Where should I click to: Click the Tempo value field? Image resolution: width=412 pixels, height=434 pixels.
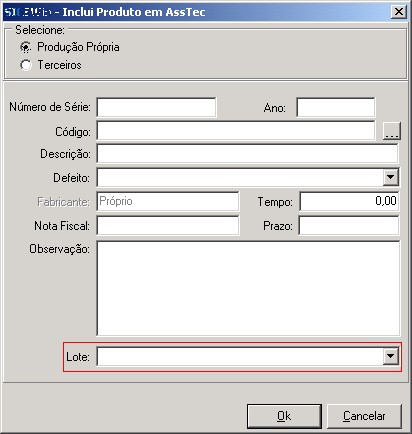[349, 201]
